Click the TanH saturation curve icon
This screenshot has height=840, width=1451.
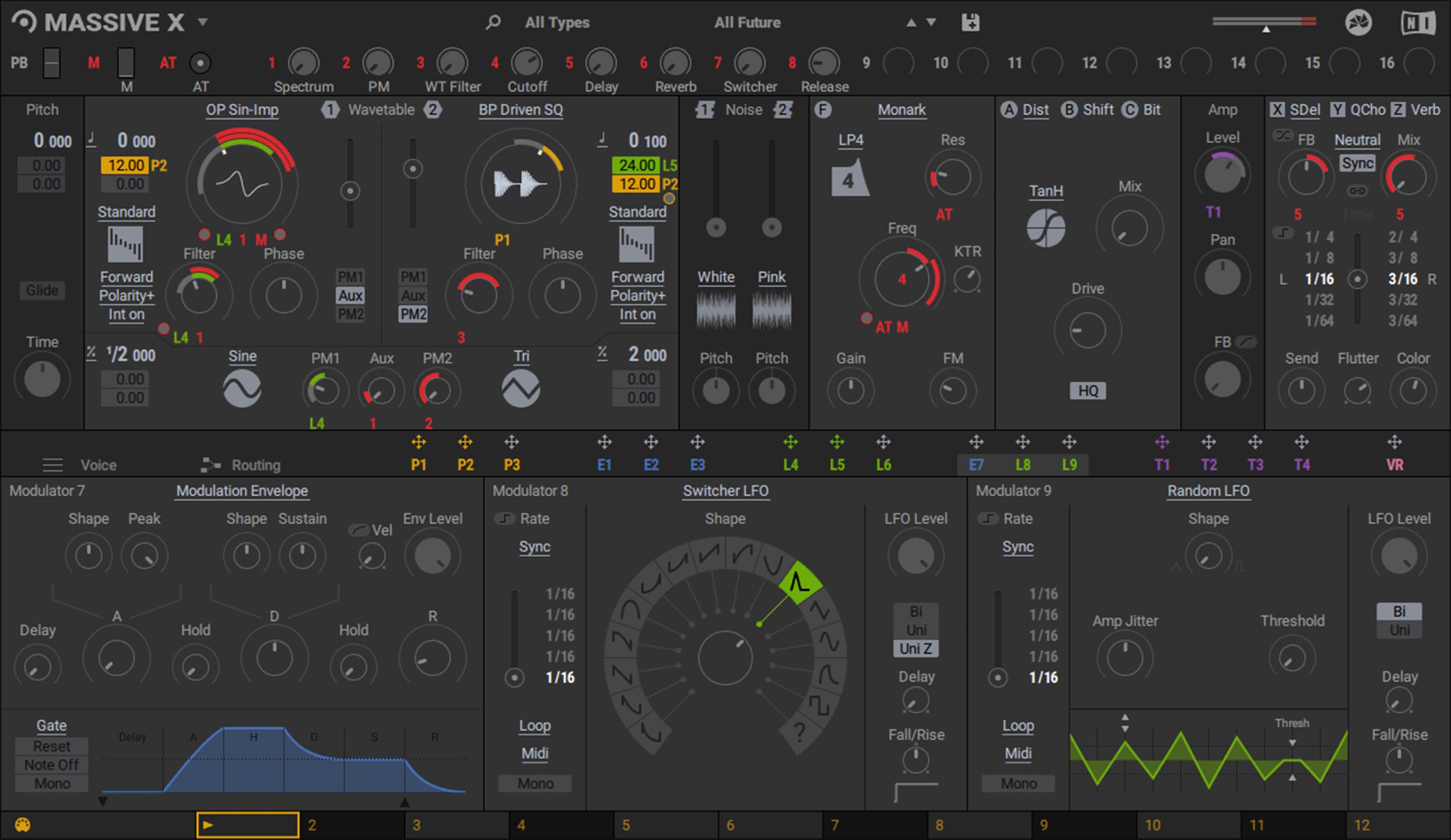point(1046,227)
